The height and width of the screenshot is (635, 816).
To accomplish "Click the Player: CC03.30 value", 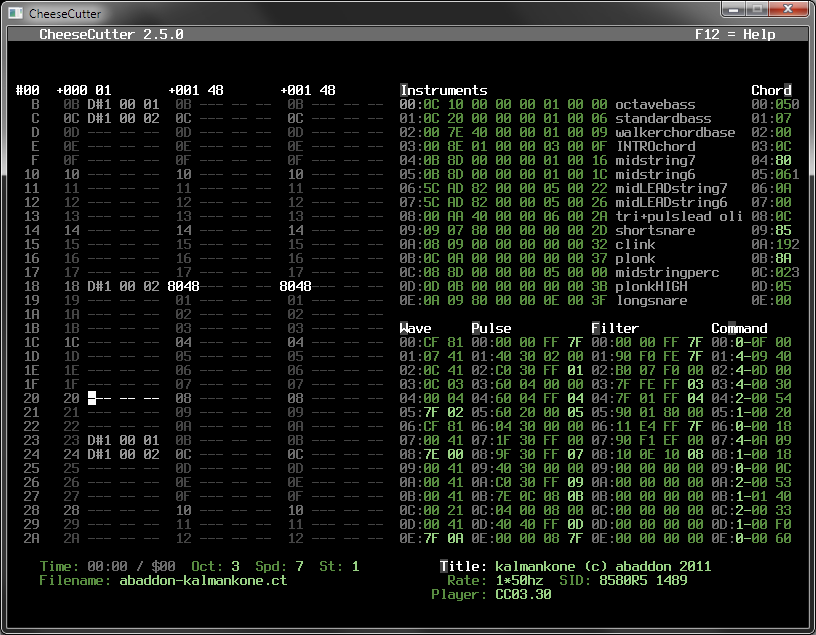I will [x=523, y=594].
